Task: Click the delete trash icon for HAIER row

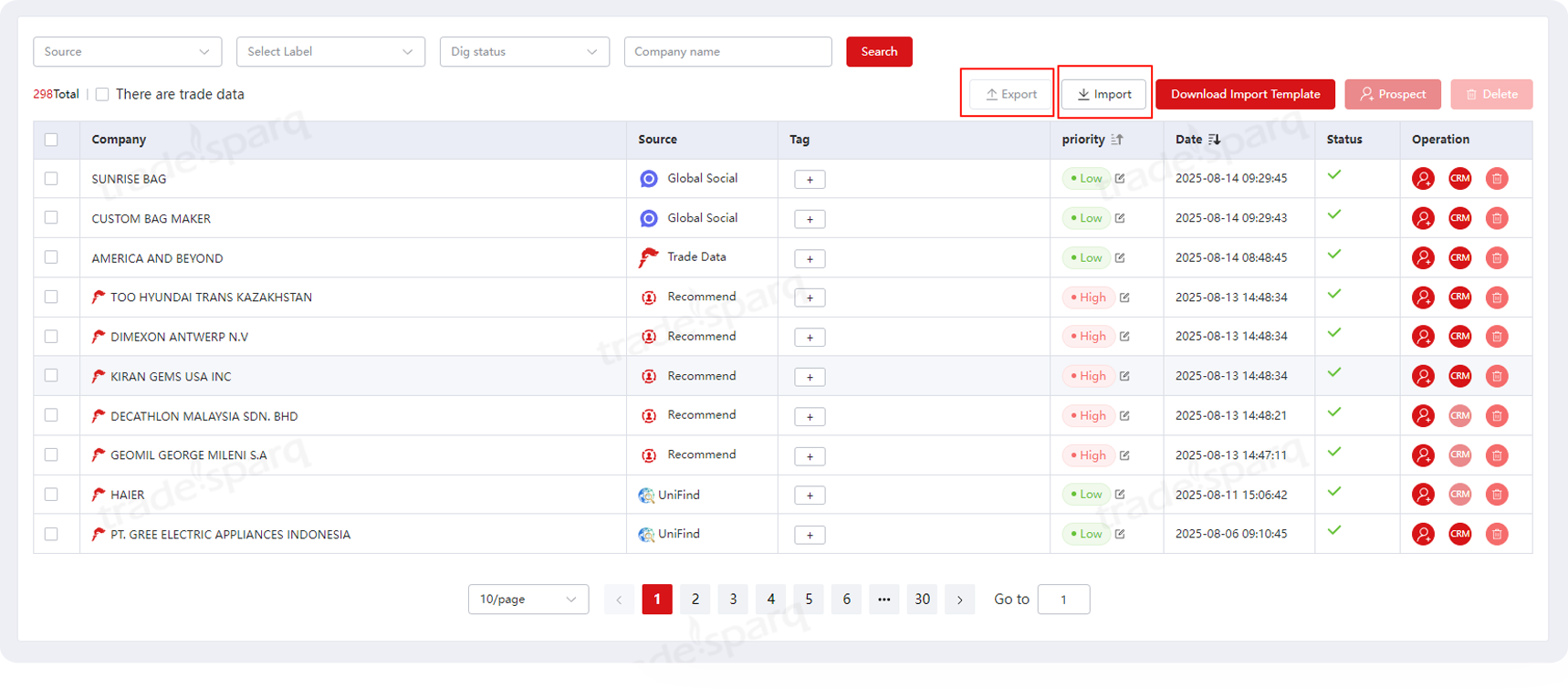Action: (x=1496, y=495)
